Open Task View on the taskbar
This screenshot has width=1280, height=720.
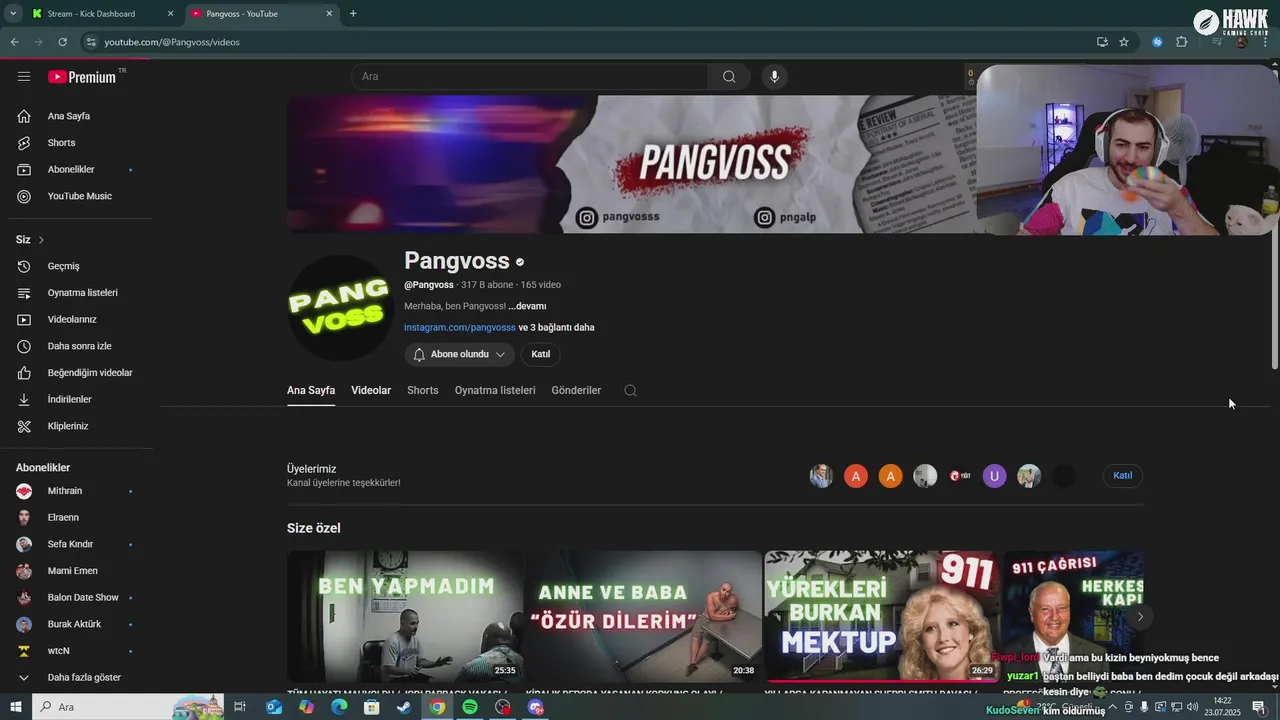point(240,707)
